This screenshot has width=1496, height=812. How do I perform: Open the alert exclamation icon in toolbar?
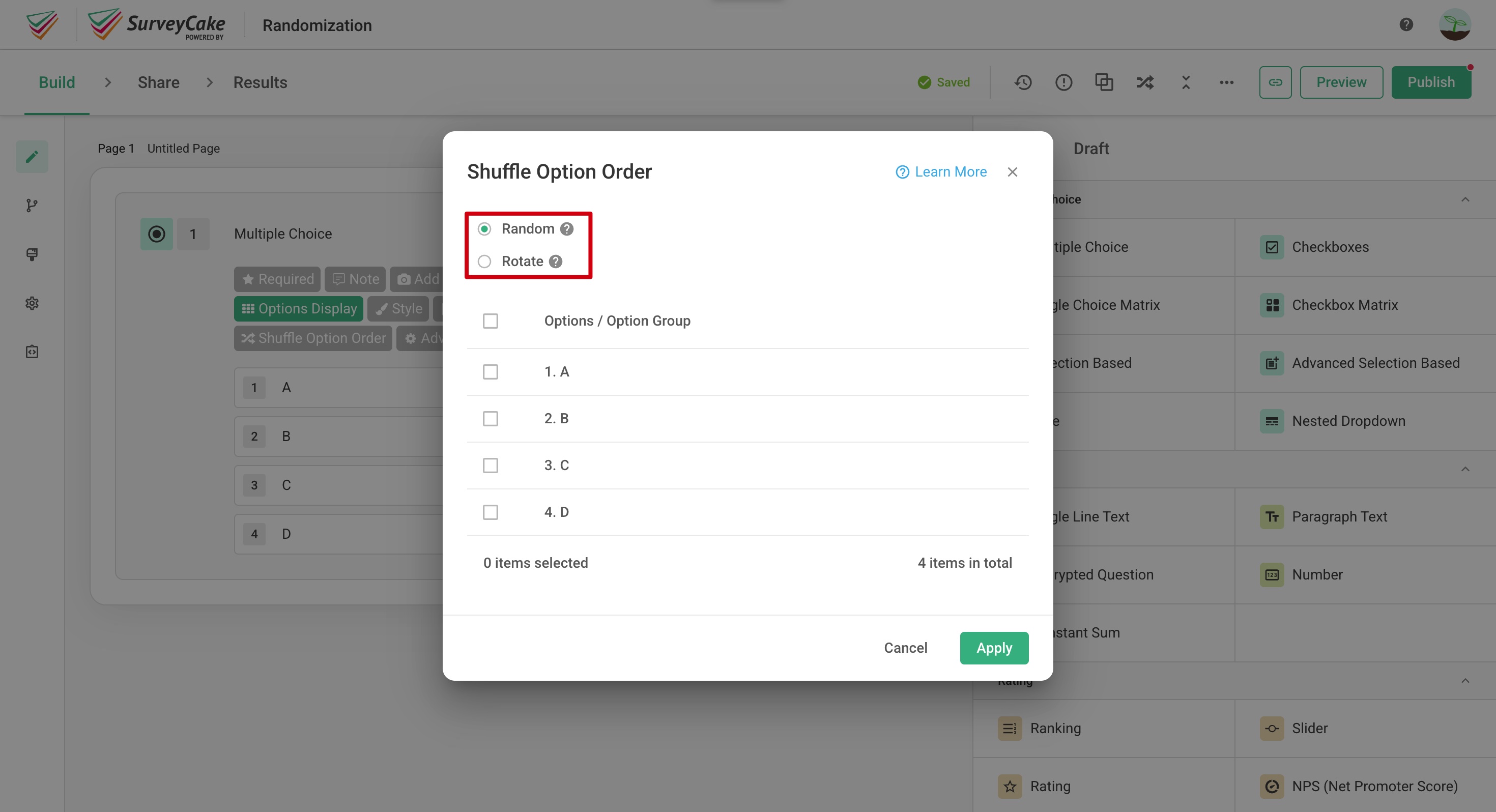coord(1063,82)
